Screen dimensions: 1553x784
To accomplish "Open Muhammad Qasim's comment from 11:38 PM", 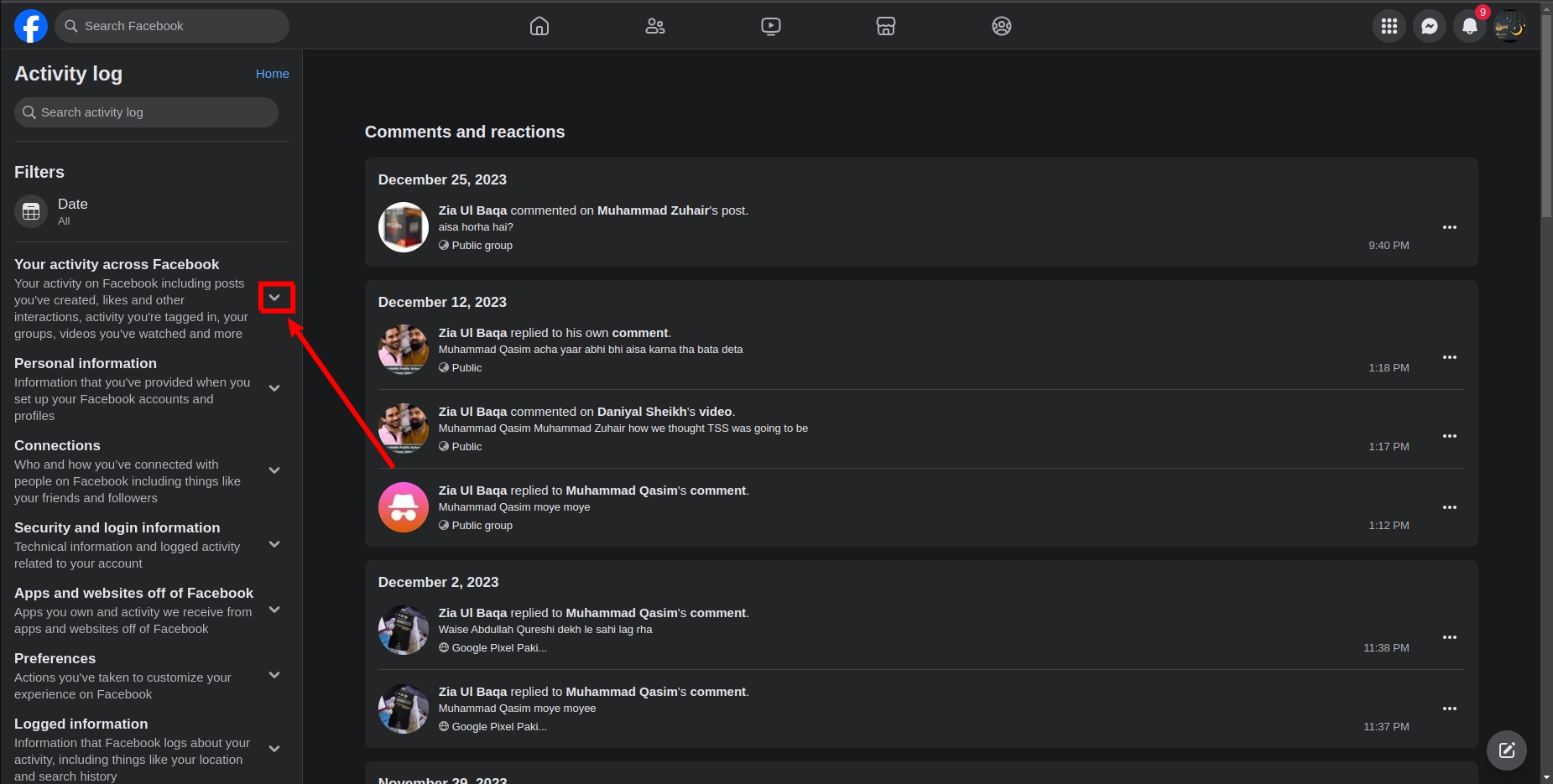I will pos(658,613).
